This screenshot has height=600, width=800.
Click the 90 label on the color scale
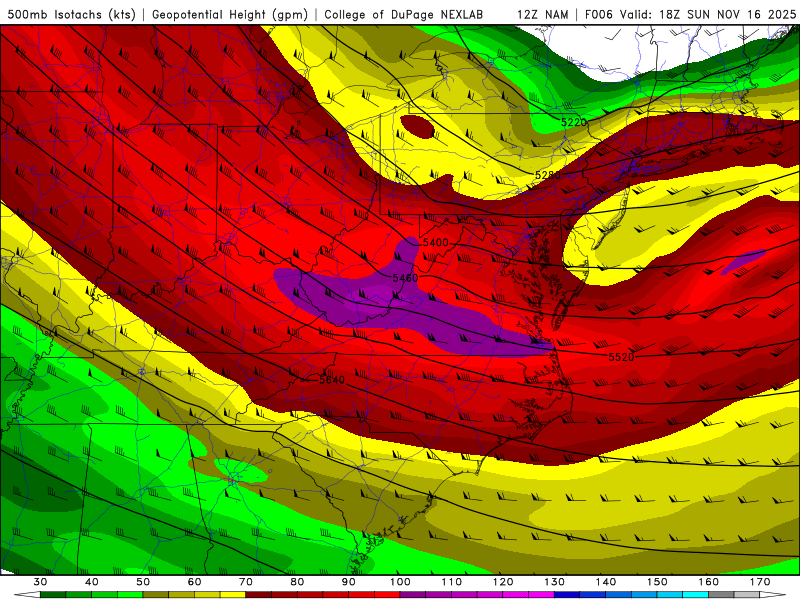pyautogui.click(x=348, y=582)
